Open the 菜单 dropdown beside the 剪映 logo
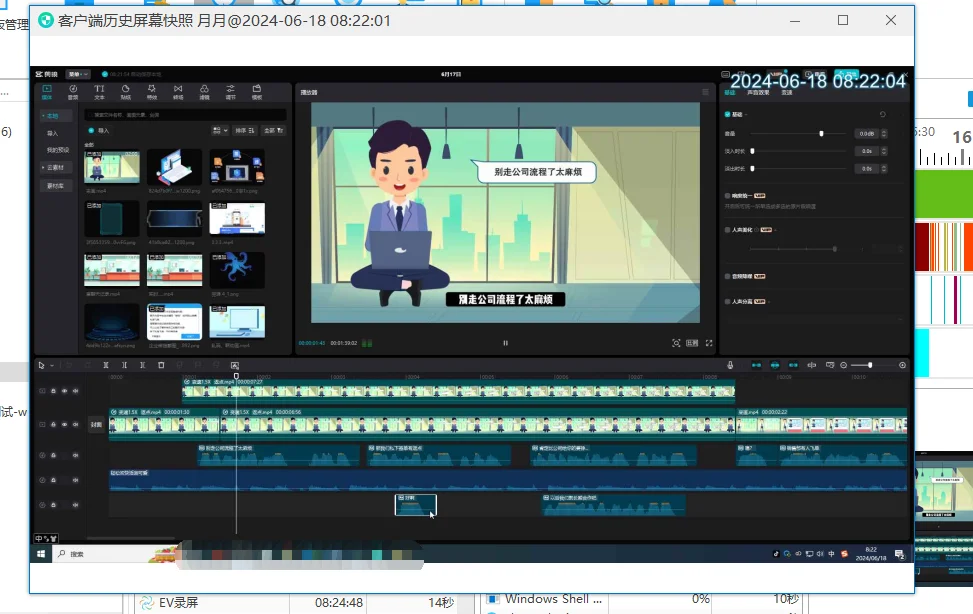Image resolution: width=973 pixels, height=614 pixels. coord(78,74)
